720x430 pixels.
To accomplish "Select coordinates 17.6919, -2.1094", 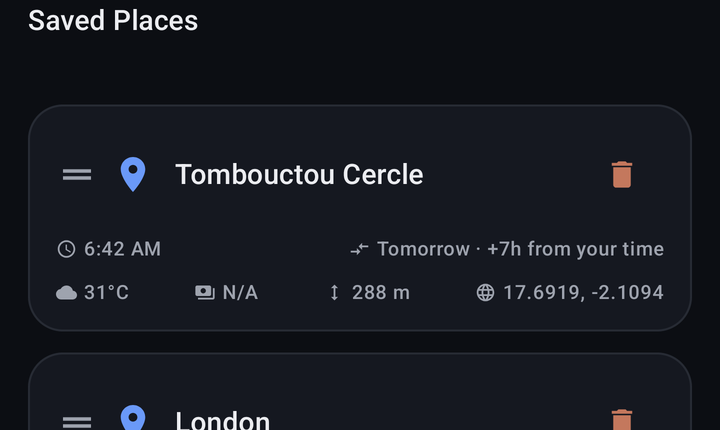I will coord(584,293).
